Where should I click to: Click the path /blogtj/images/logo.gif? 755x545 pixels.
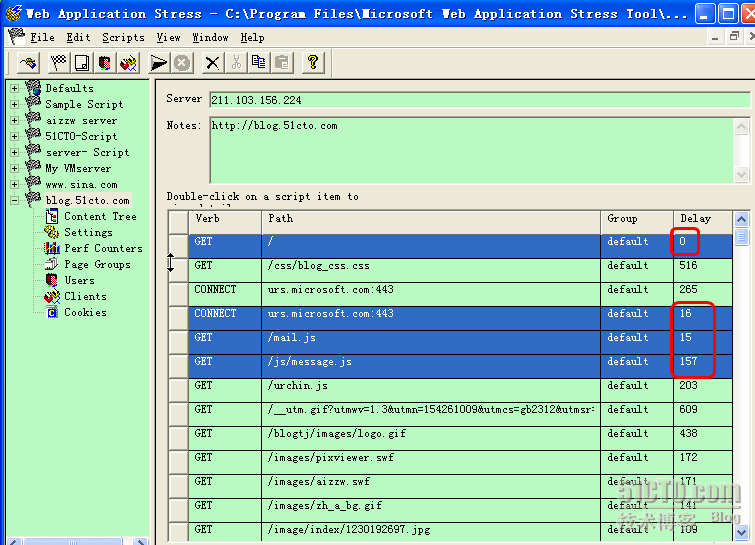[337, 434]
